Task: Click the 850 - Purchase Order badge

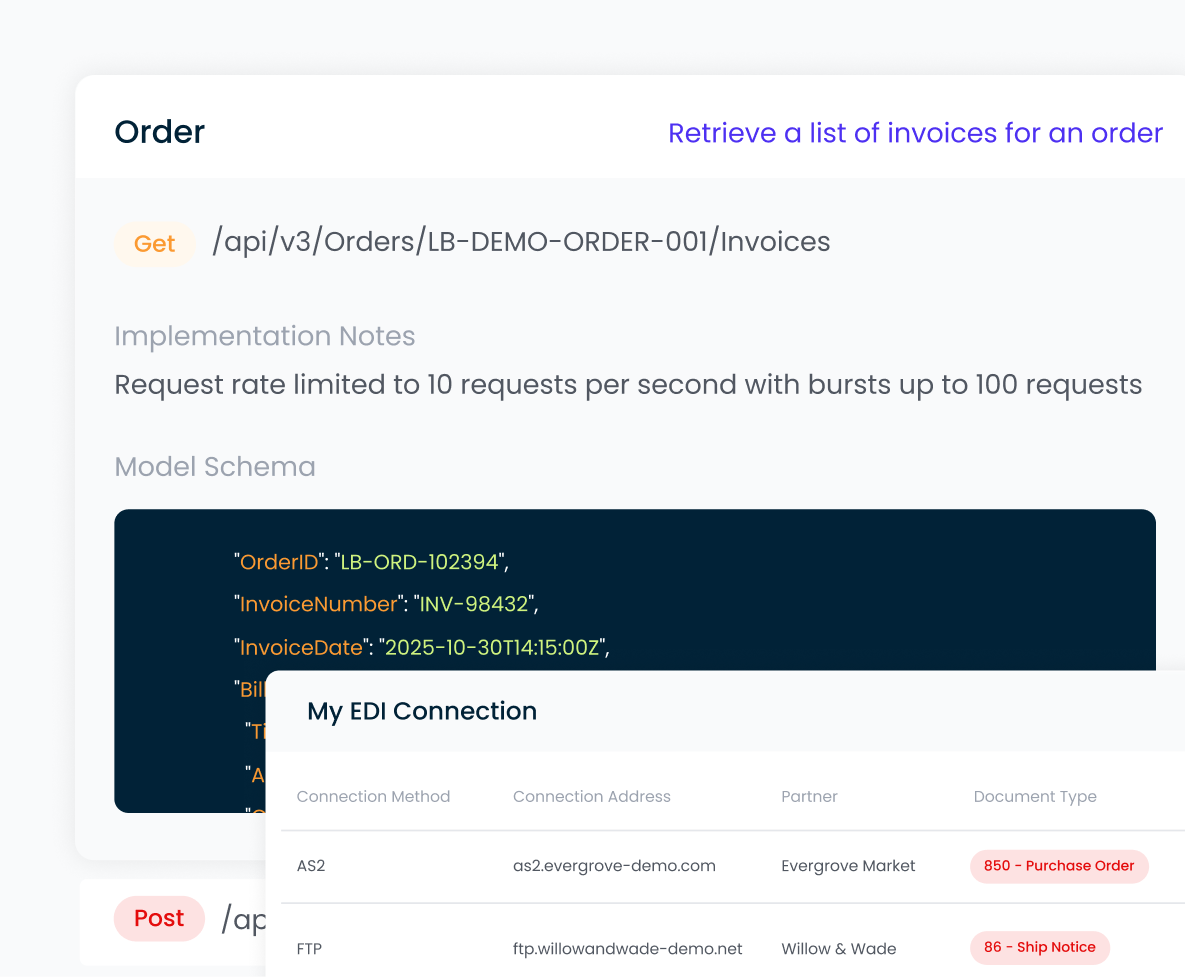Action: click(1059, 866)
